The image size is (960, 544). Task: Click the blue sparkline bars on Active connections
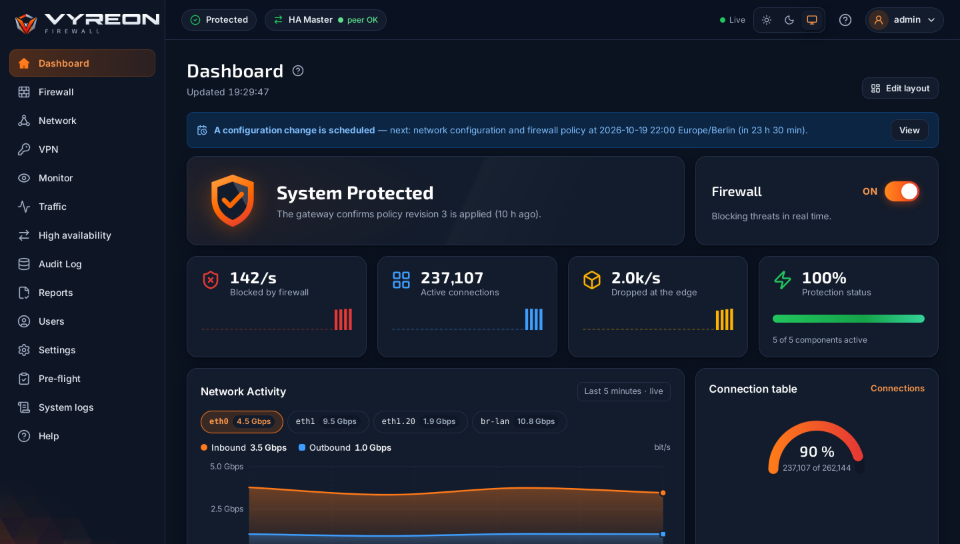pos(534,319)
